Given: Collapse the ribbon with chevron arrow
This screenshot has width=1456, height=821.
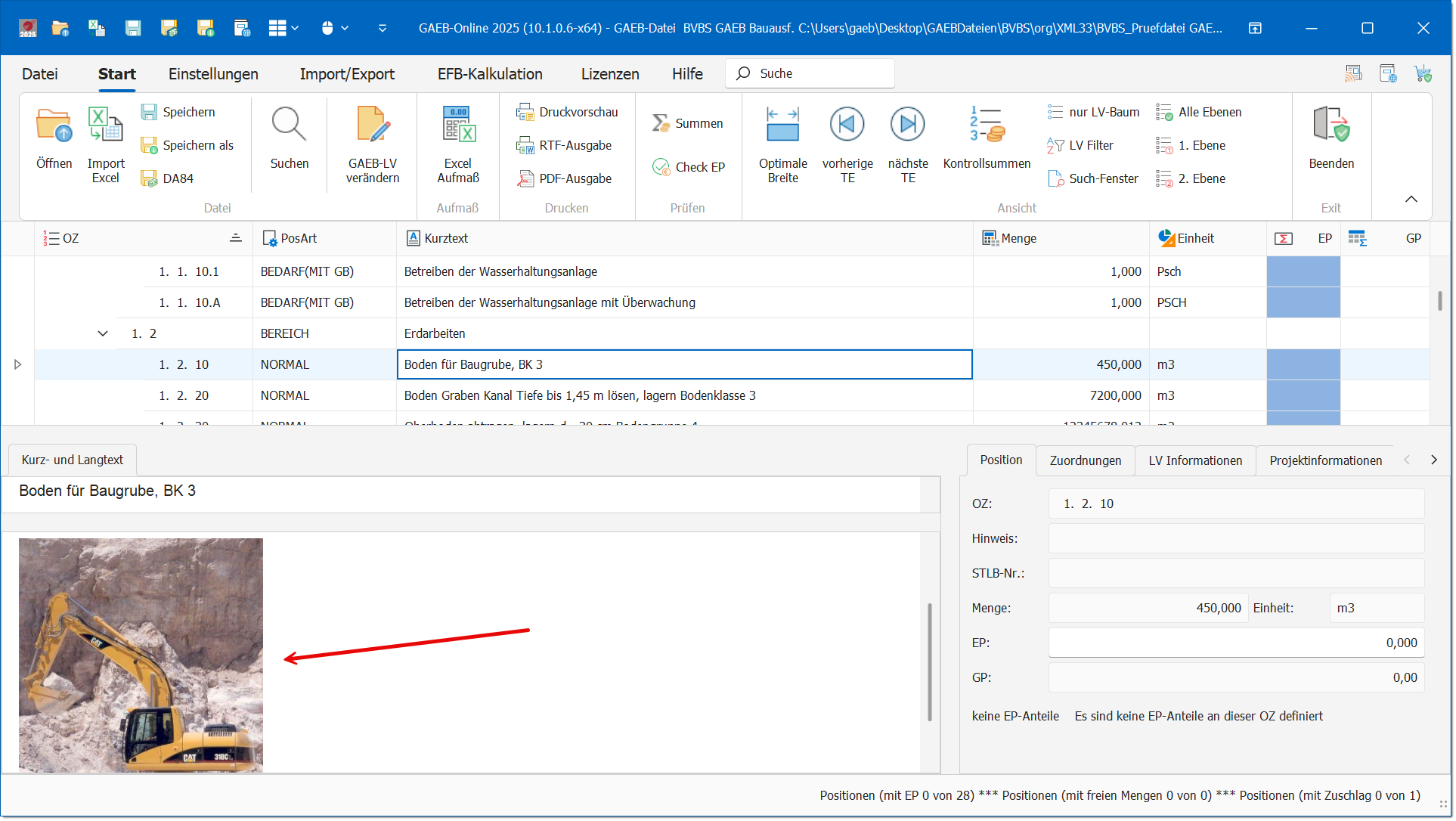Looking at the screenshot, I should point(1411,200).
